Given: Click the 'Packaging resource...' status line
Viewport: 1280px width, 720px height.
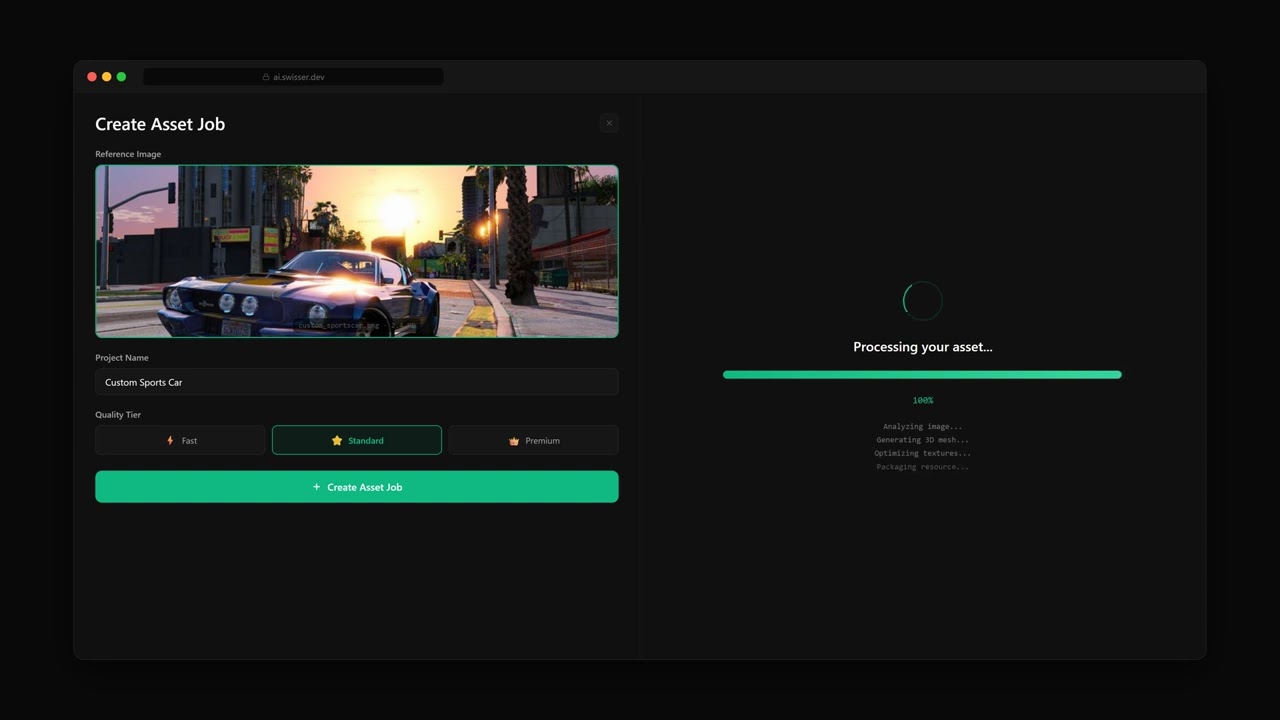Looking at the screenshot, I should 922,467.
